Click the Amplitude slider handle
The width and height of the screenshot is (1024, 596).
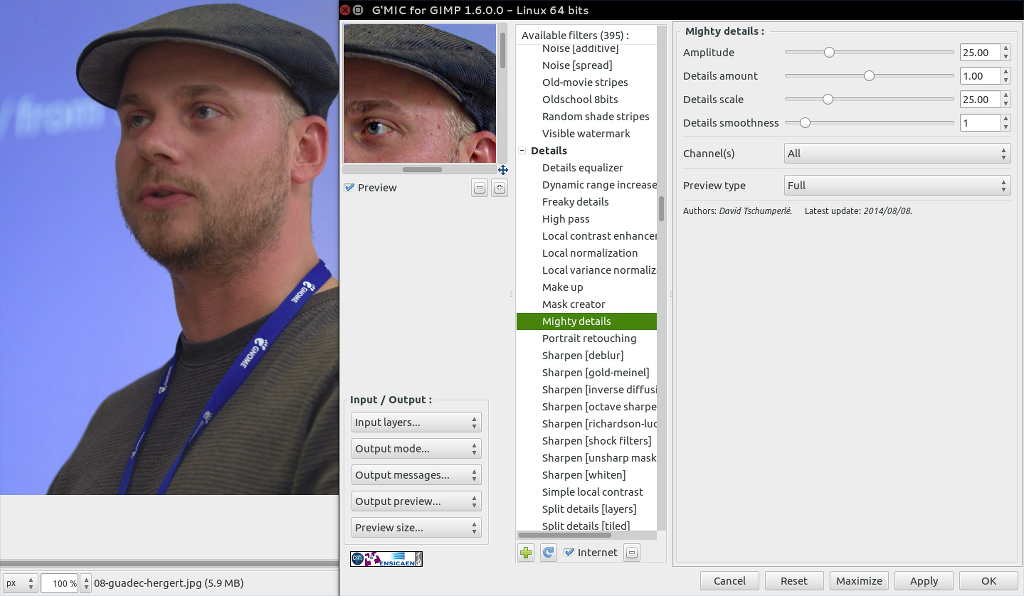[829, 52]
